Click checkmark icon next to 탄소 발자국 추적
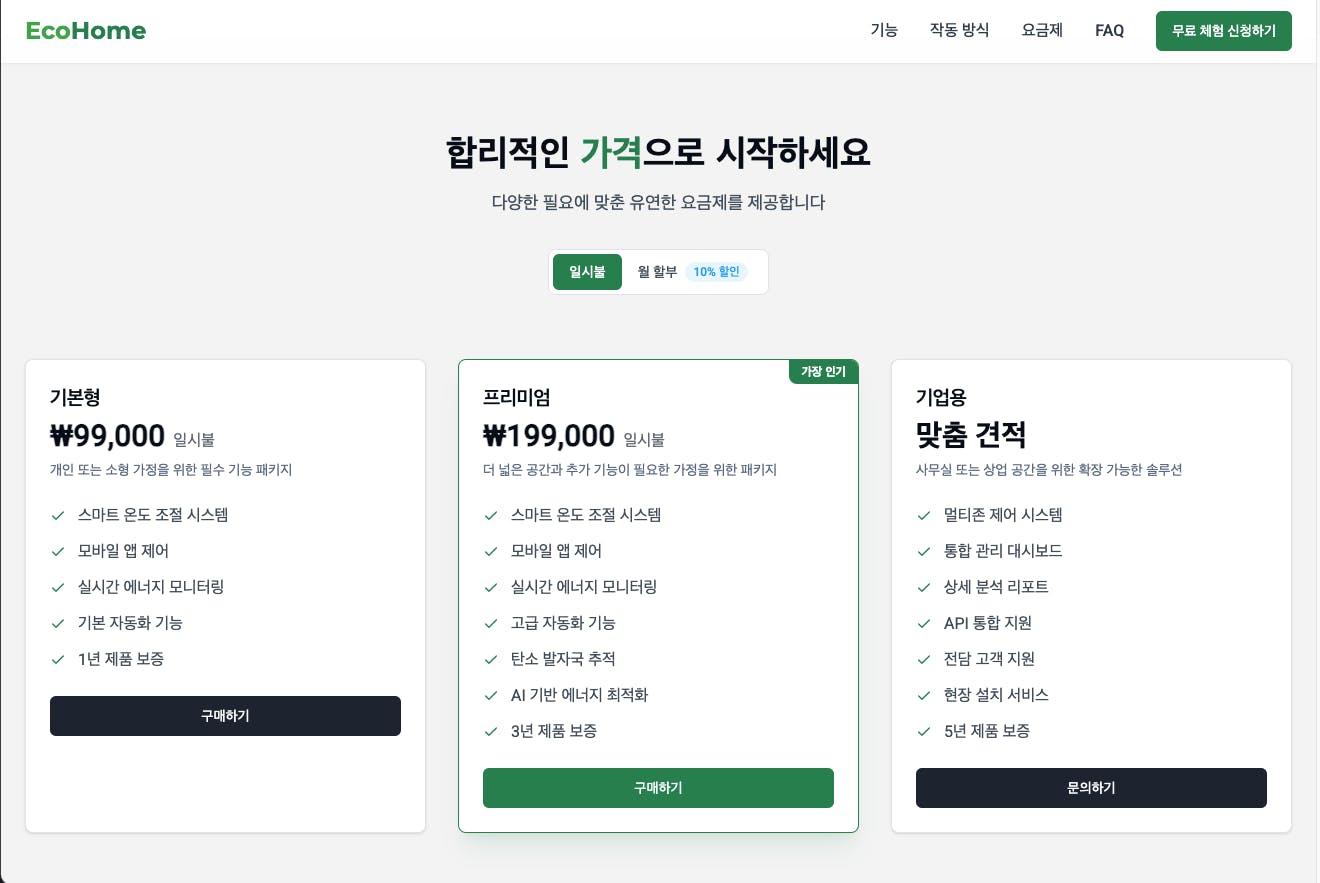This screenshot has width=1320, height=883. coord(491,660)
